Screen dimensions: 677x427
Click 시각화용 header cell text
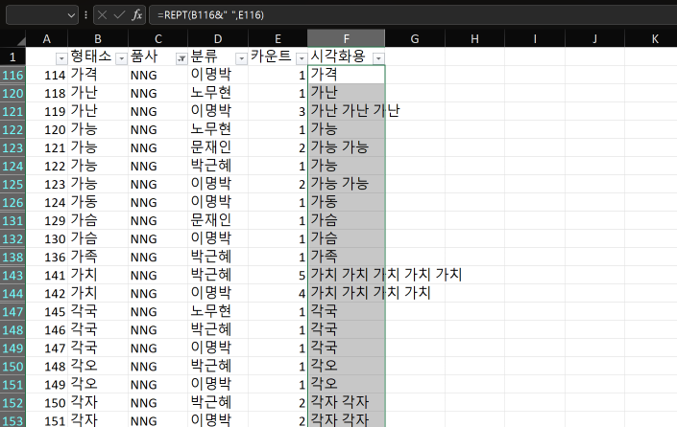click(338, 56)
